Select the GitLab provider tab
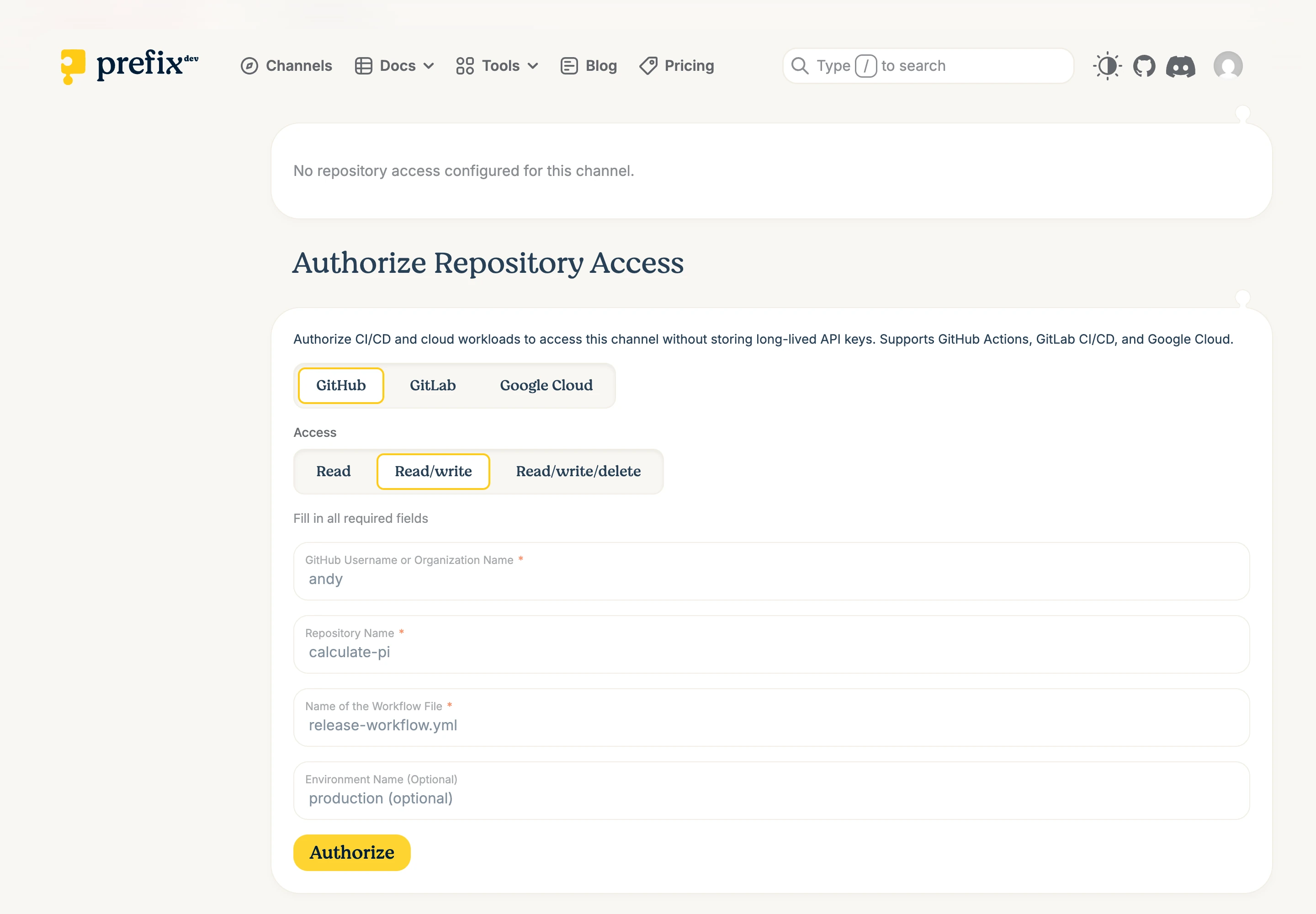This screenshot has width=1316, height=914. point(433,385)
